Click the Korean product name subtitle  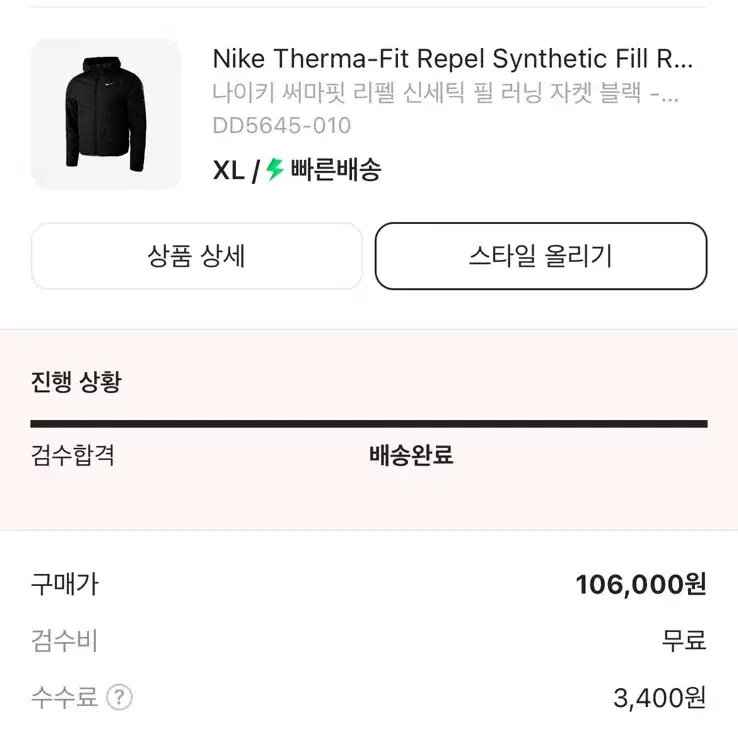point(445,94)
